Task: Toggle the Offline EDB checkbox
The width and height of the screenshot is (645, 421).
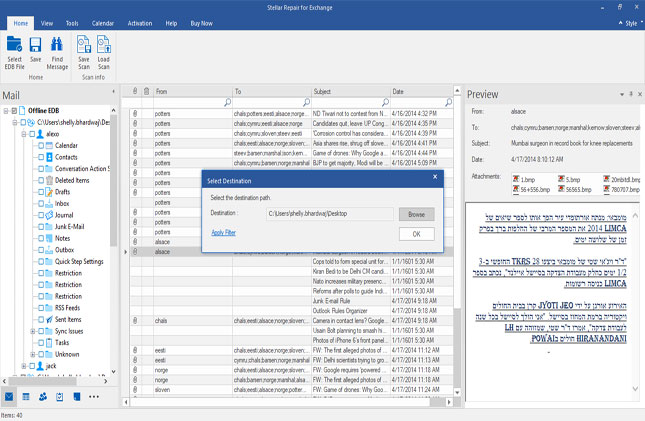Action: (x=14, y=111)
